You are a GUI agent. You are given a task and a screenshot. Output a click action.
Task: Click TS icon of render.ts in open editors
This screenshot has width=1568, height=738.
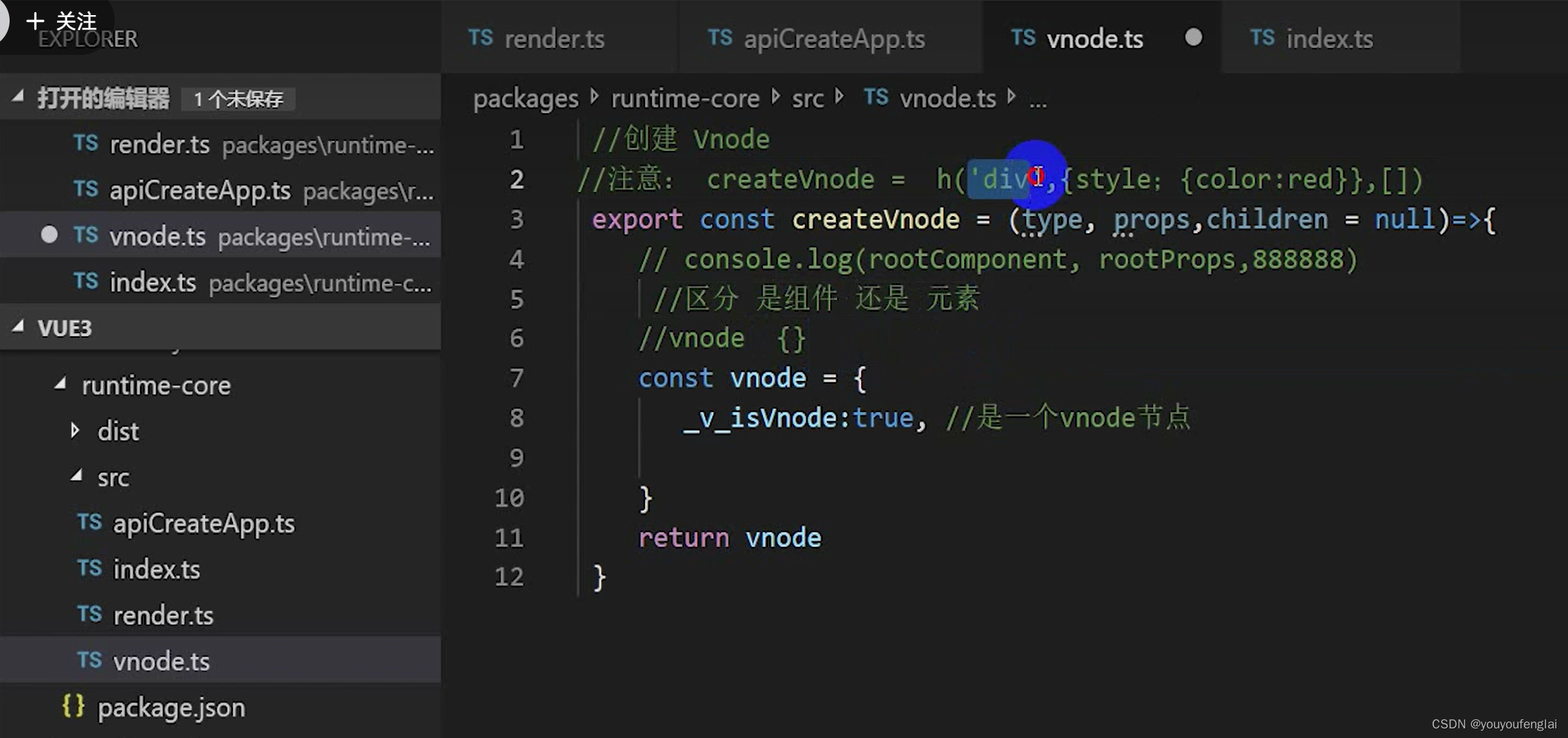[86, 143]
